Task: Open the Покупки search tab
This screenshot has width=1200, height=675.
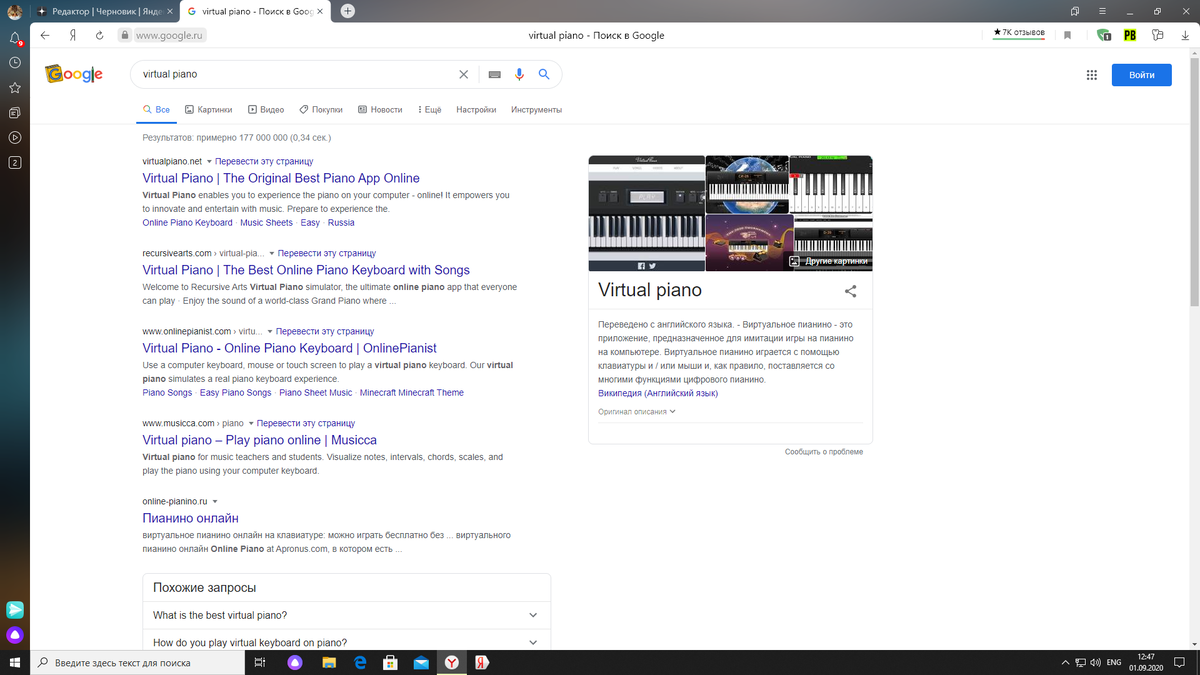Action: click(x=321, y=110)
